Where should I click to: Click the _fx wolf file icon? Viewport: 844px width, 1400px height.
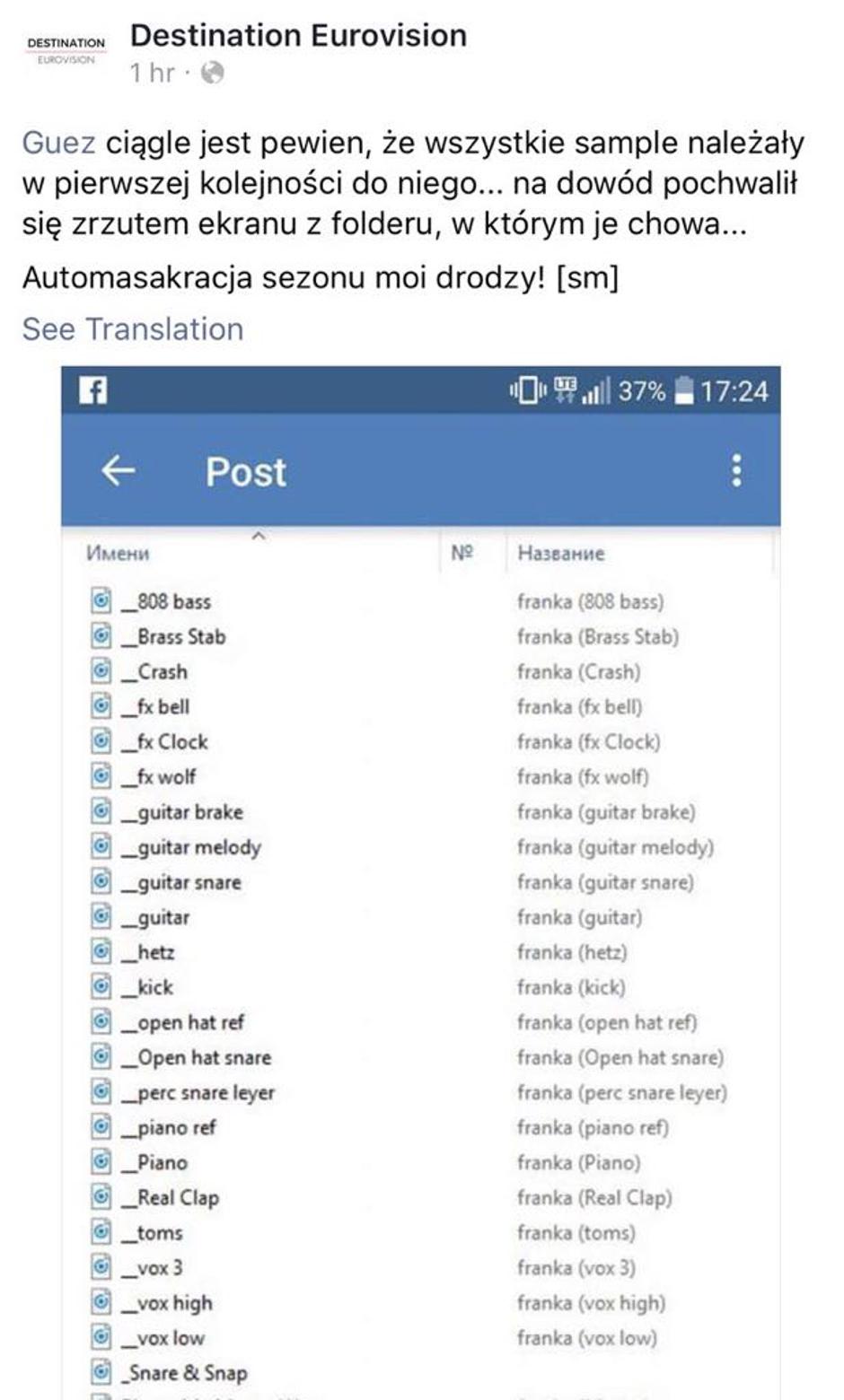[102, 776]
